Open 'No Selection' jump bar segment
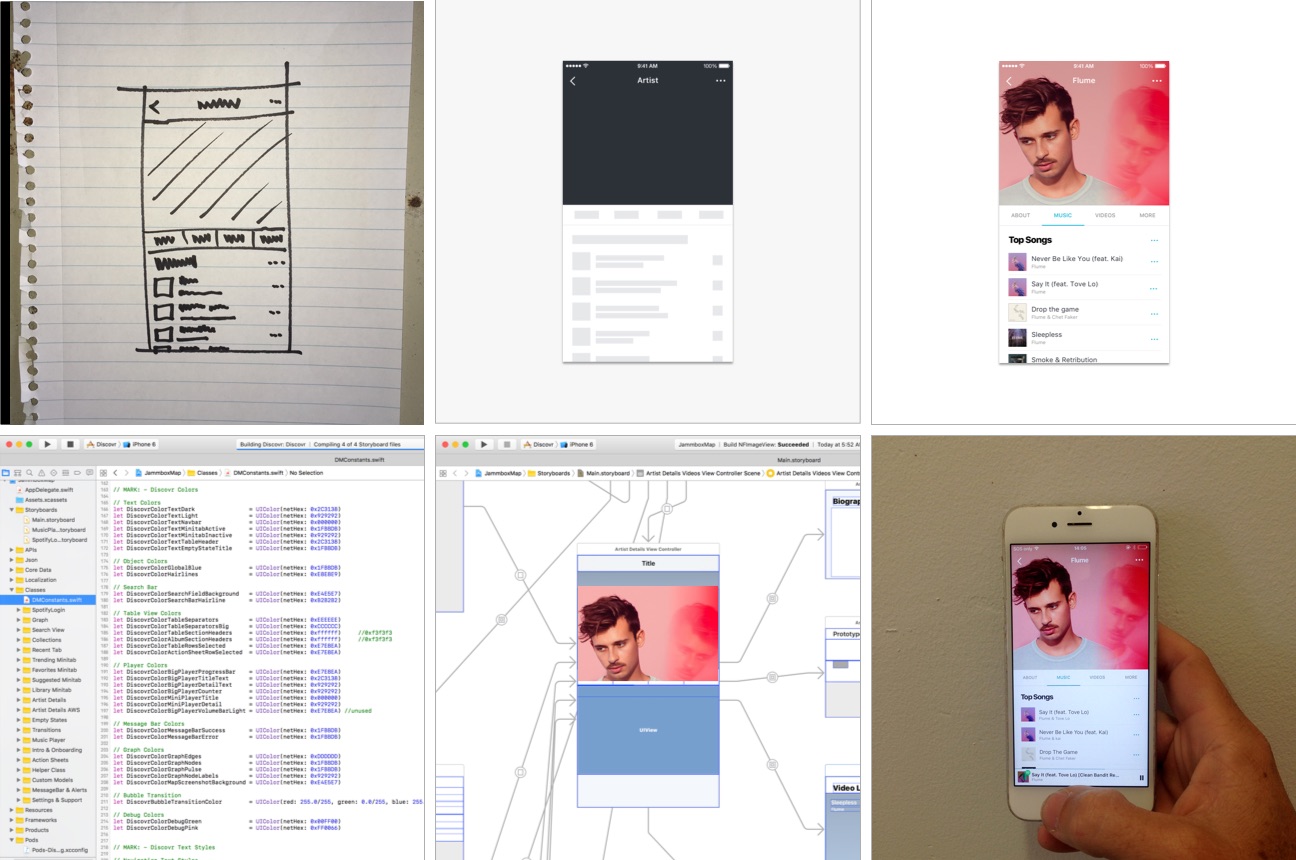Viewport: 1296px width, 860px height. tap(306, 472)
